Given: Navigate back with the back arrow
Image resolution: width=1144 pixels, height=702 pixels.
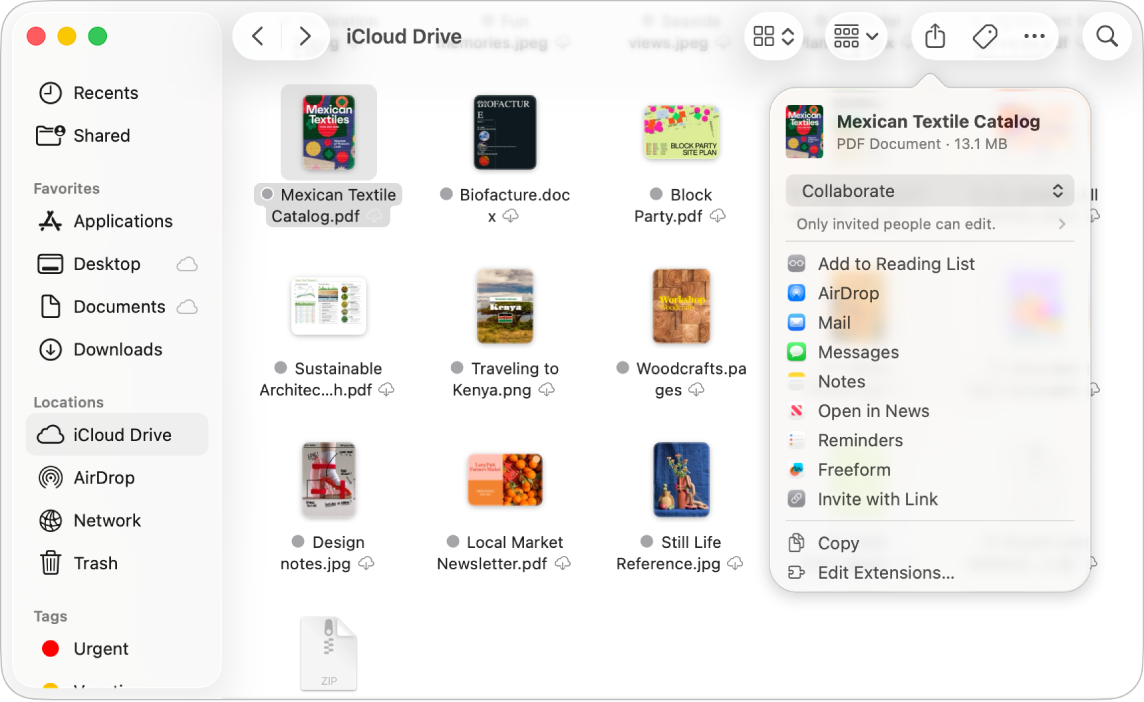Looking at the screenshot, I should 257,36.
